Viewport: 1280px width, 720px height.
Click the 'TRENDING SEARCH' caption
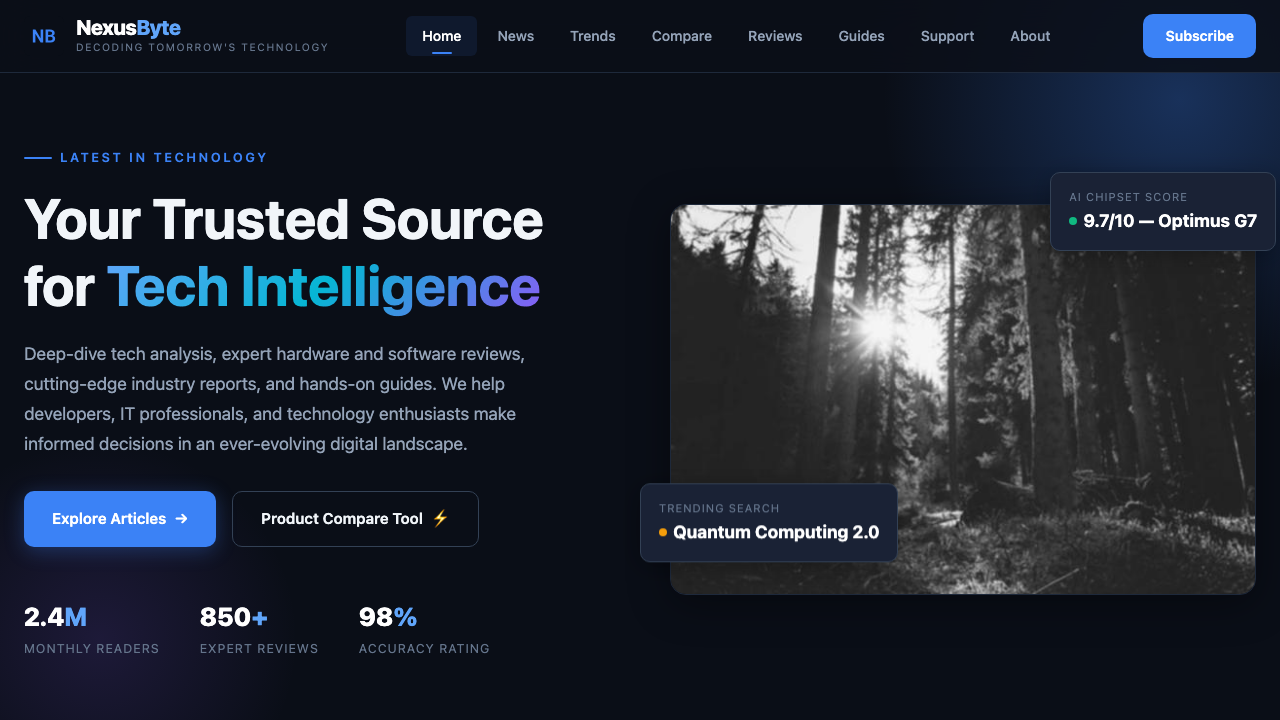(719, 508)
